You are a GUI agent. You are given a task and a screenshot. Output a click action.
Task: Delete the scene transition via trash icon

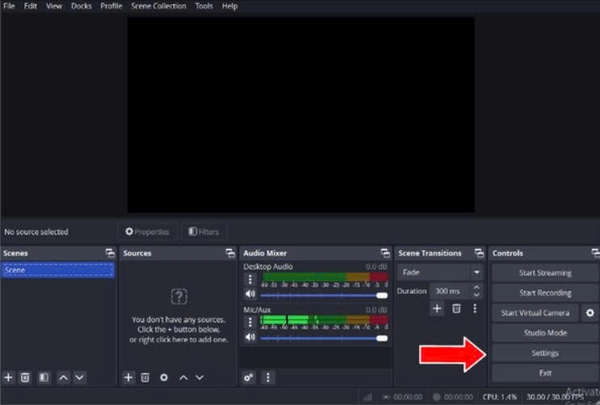456,309
